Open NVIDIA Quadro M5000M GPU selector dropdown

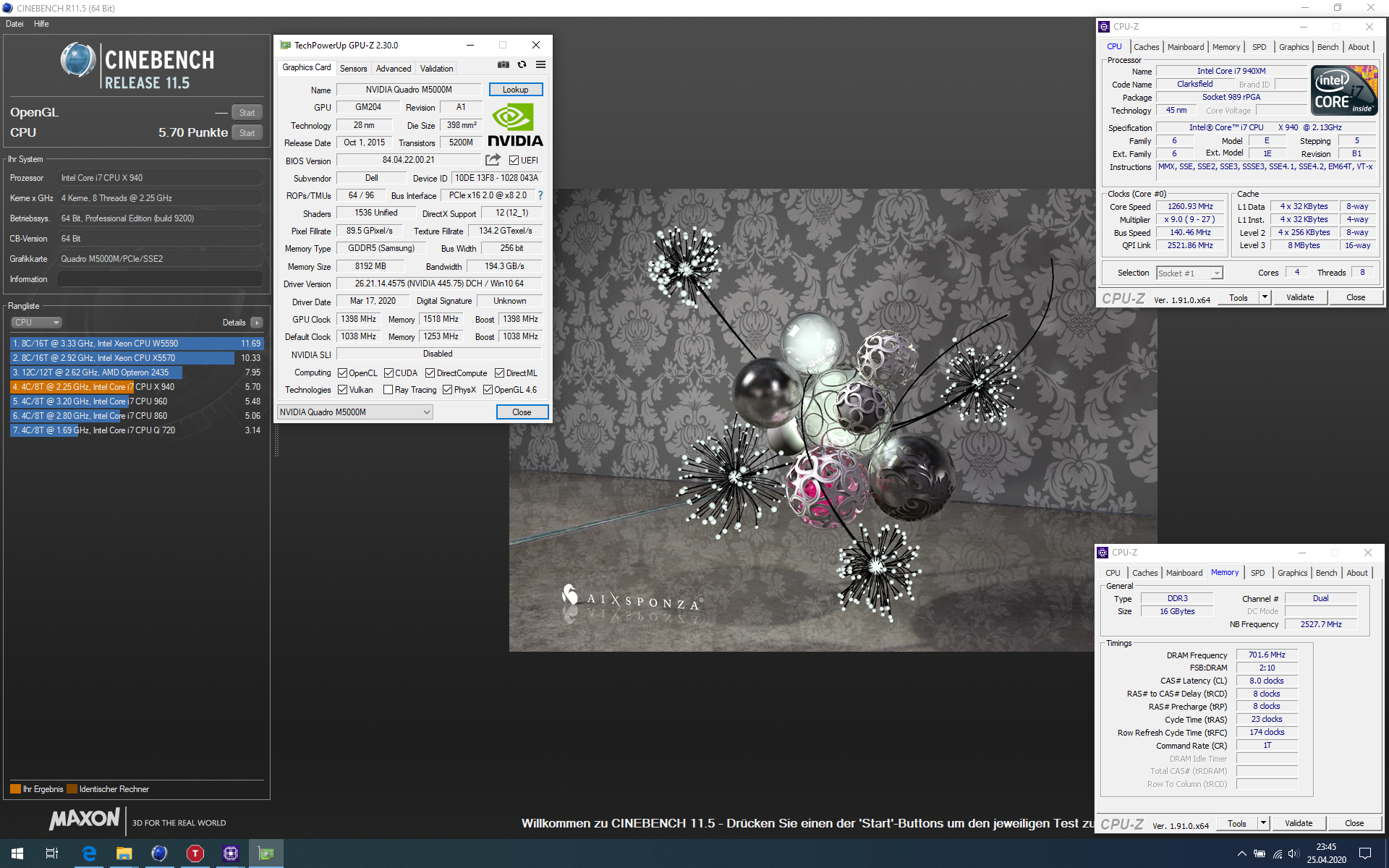[x=355, y=412]
